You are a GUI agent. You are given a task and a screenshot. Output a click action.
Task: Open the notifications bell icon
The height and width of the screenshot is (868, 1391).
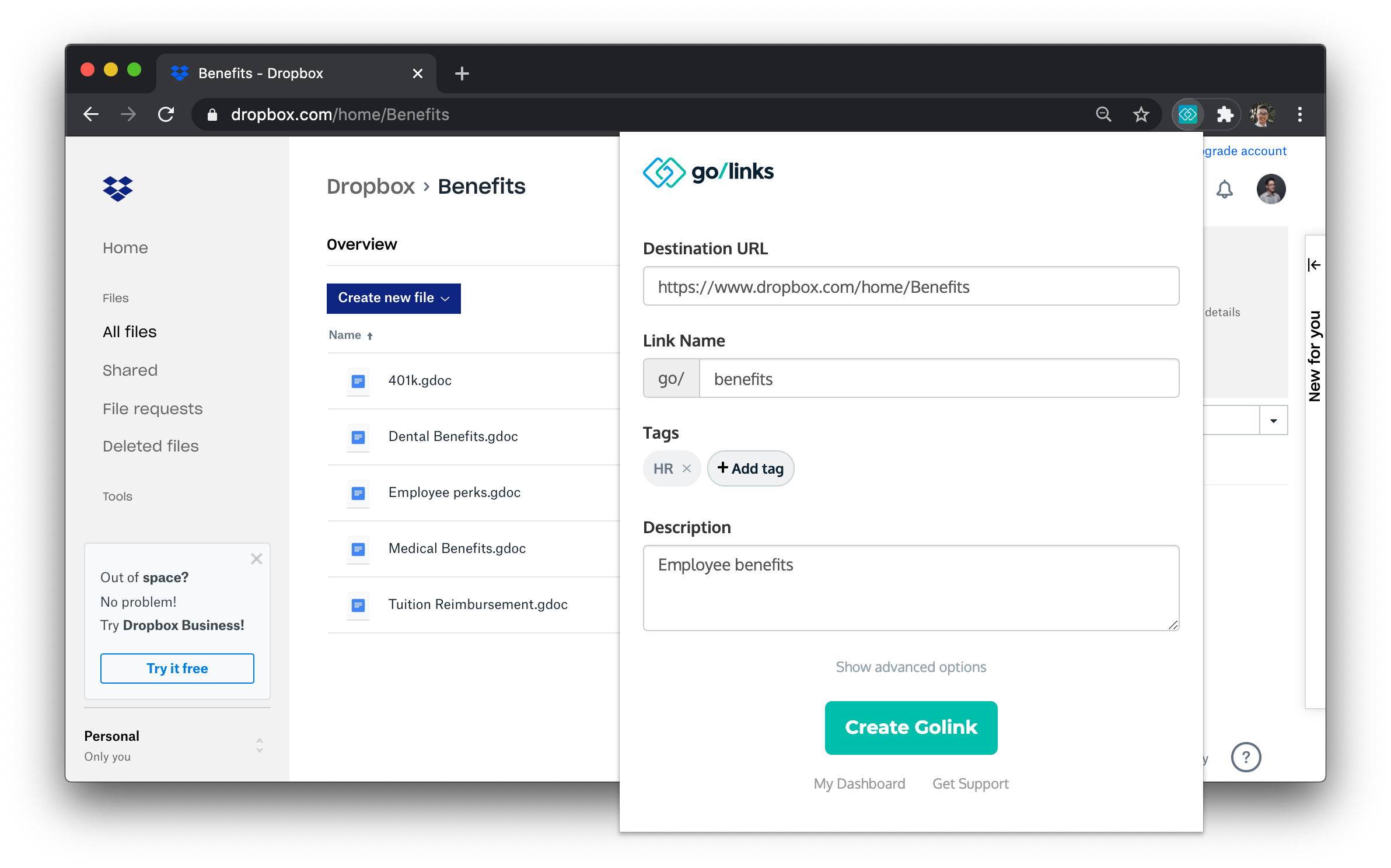click(1224, 189)
